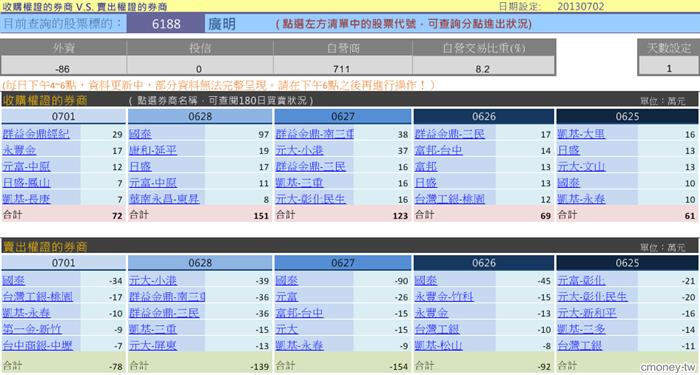
Task: Open 第一金-新竹 broker link
Action: (x=32, y=329)
